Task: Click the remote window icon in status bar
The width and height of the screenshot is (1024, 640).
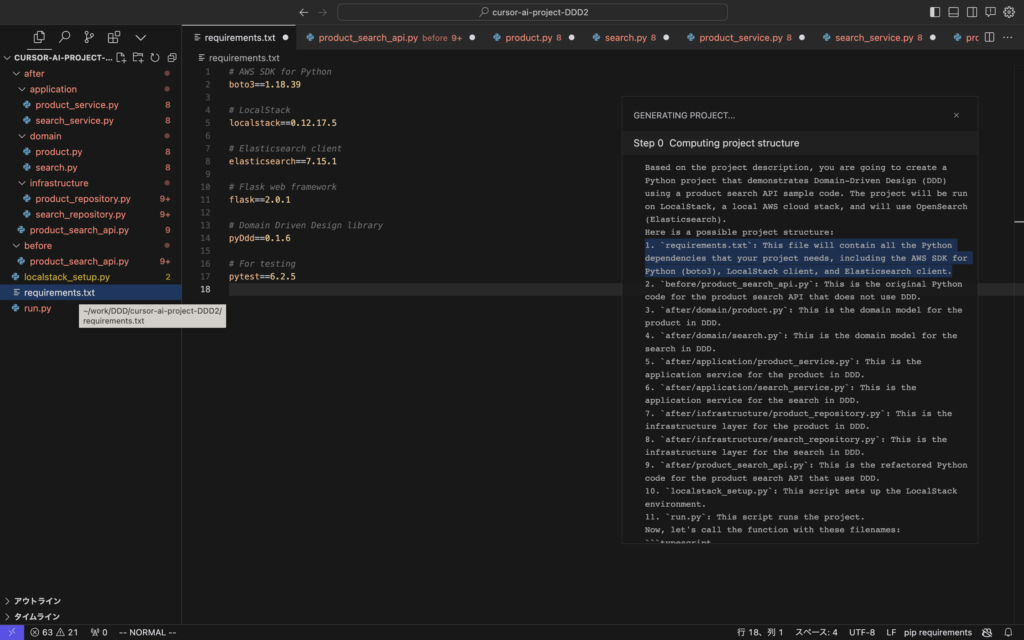Action: pyautogui.click(x=12, y=632)
